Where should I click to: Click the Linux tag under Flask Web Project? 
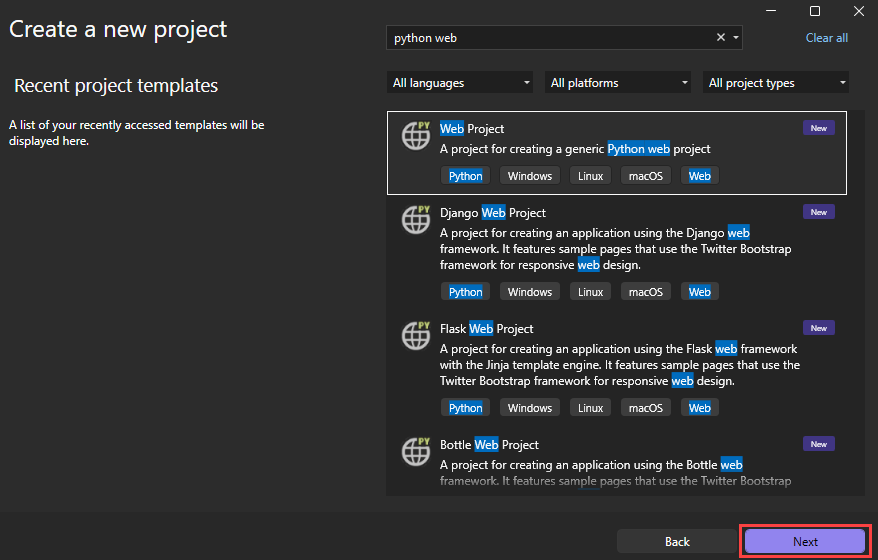click(x=590, y=408)
